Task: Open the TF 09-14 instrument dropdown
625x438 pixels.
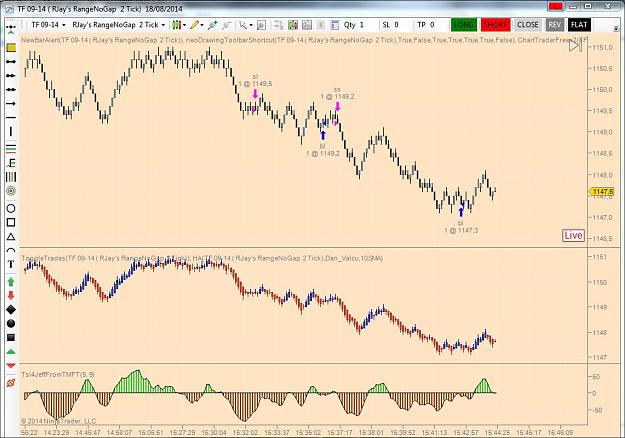Action: pos(48,25)
